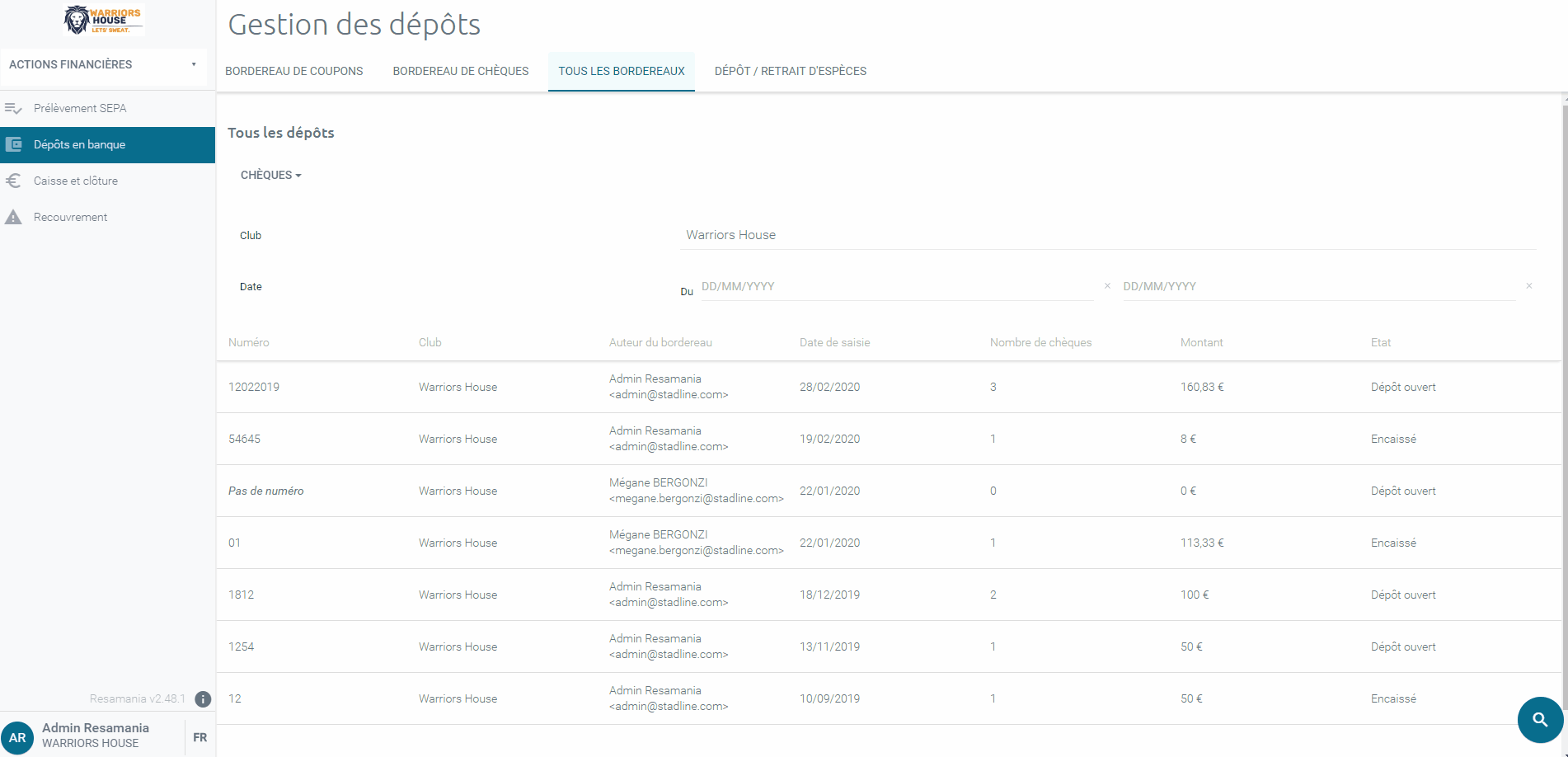The height and width of the screenshot is (757, 1568).
Task: Click the Montant column header
Action: coord(1202,342)
